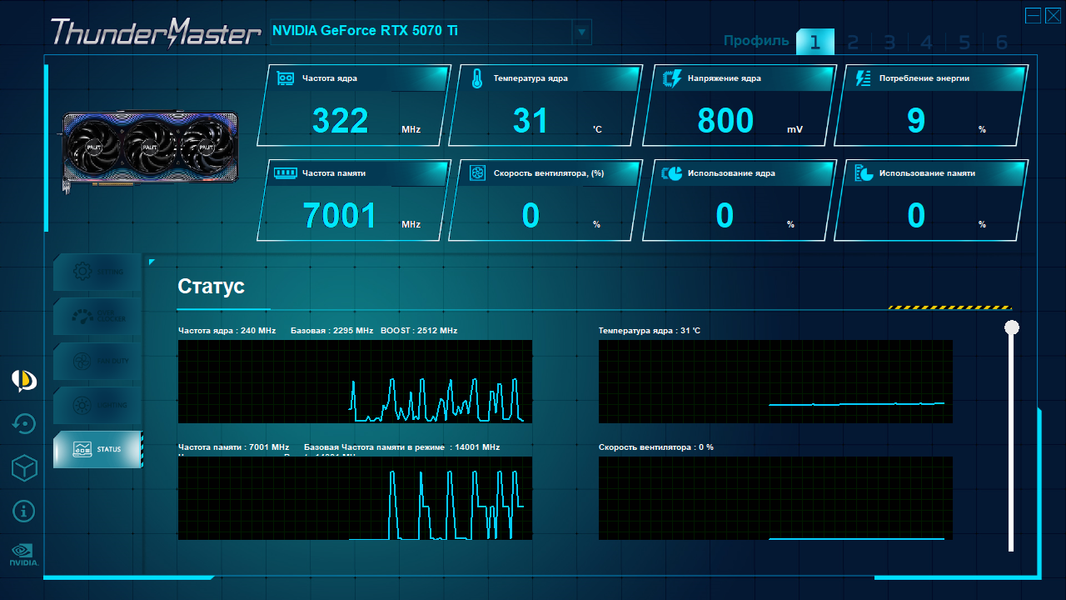Click the fan speed graph
1066x600 pixels.
click(775, 498)
